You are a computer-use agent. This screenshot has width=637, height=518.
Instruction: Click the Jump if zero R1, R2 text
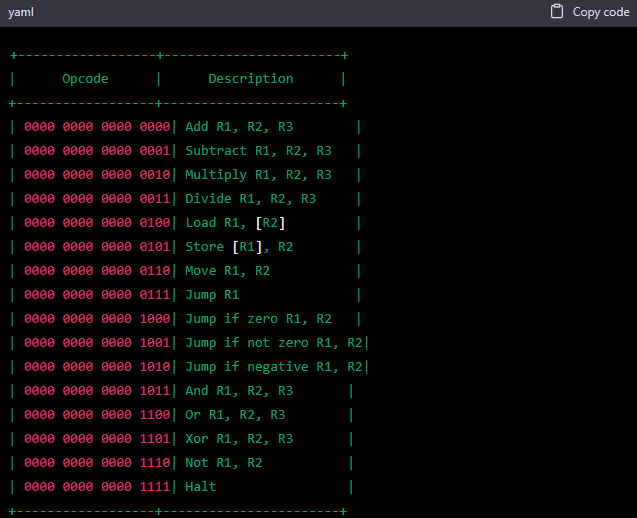pos(258,319)
